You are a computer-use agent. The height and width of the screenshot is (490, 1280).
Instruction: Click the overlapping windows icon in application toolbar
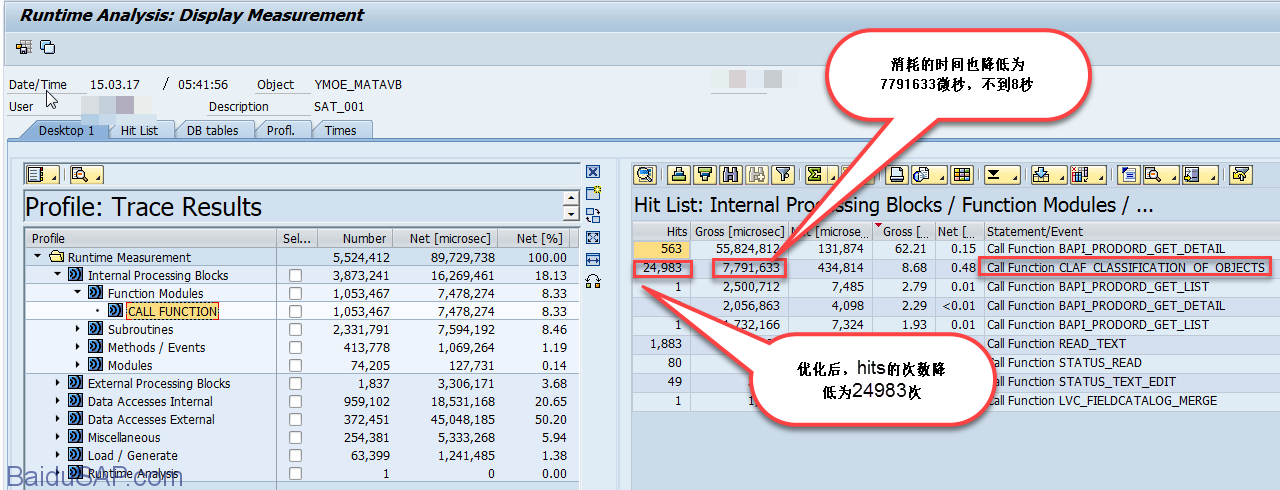pyautogui.click(x=47, y=47)
